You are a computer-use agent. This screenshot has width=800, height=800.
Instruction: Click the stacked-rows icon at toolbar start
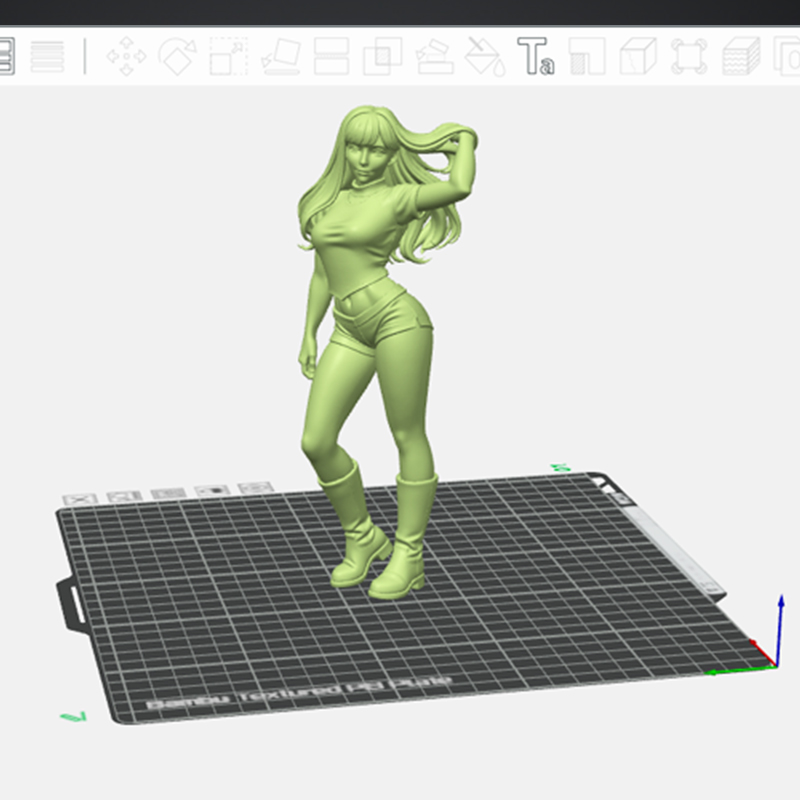(x=7, y=56)
